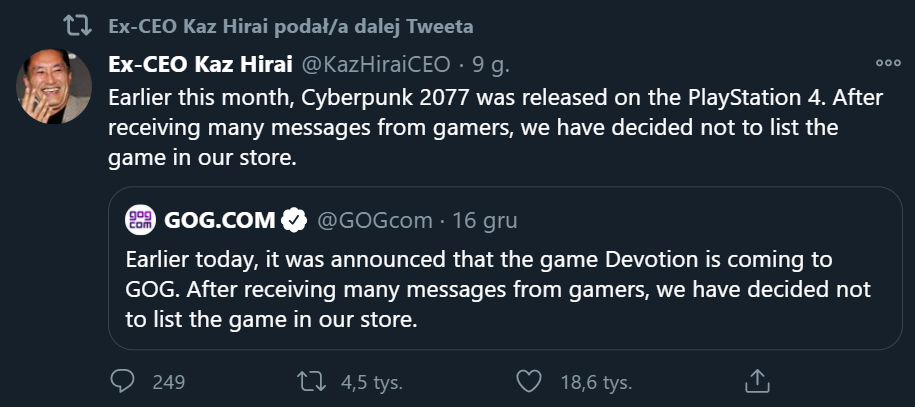Like the tweet with the heart icon
Image resolution: width=915 pixels, height=407 pixels.
pyautogui.click(x=528, y=381)
